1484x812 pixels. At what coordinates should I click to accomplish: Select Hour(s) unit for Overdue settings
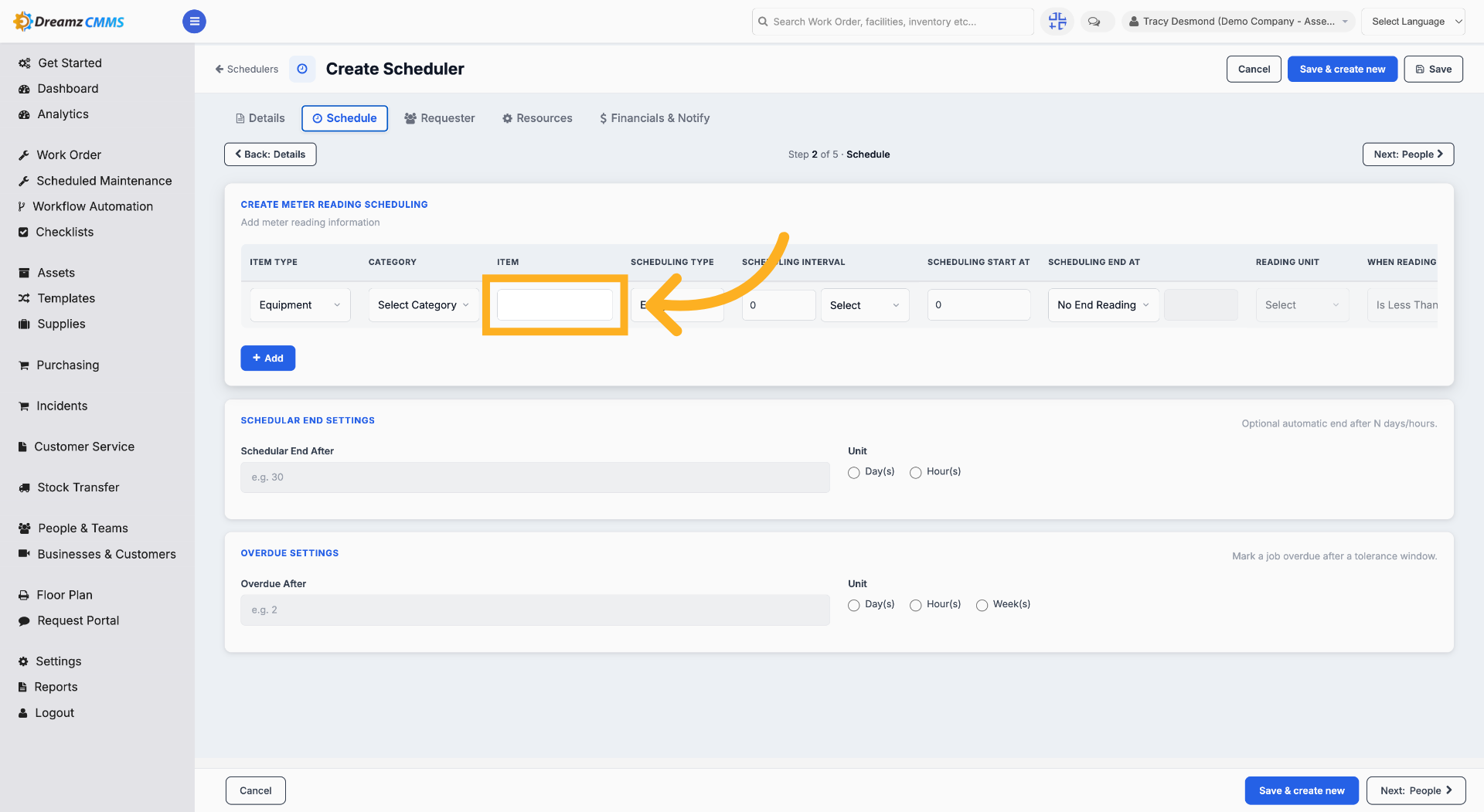click(915, 605)
